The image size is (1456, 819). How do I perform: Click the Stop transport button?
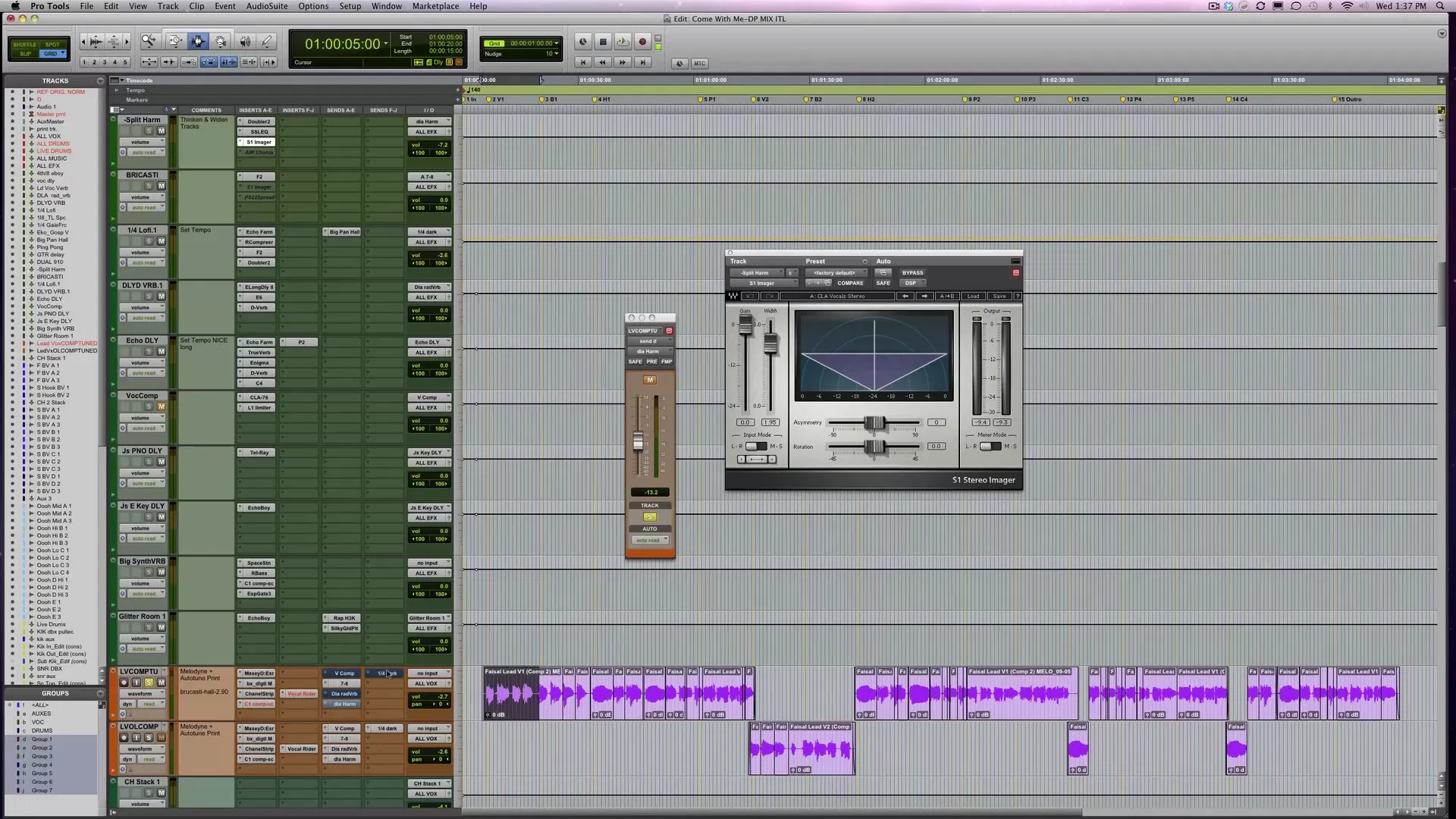pyautogui.click(x=603, y=42)
